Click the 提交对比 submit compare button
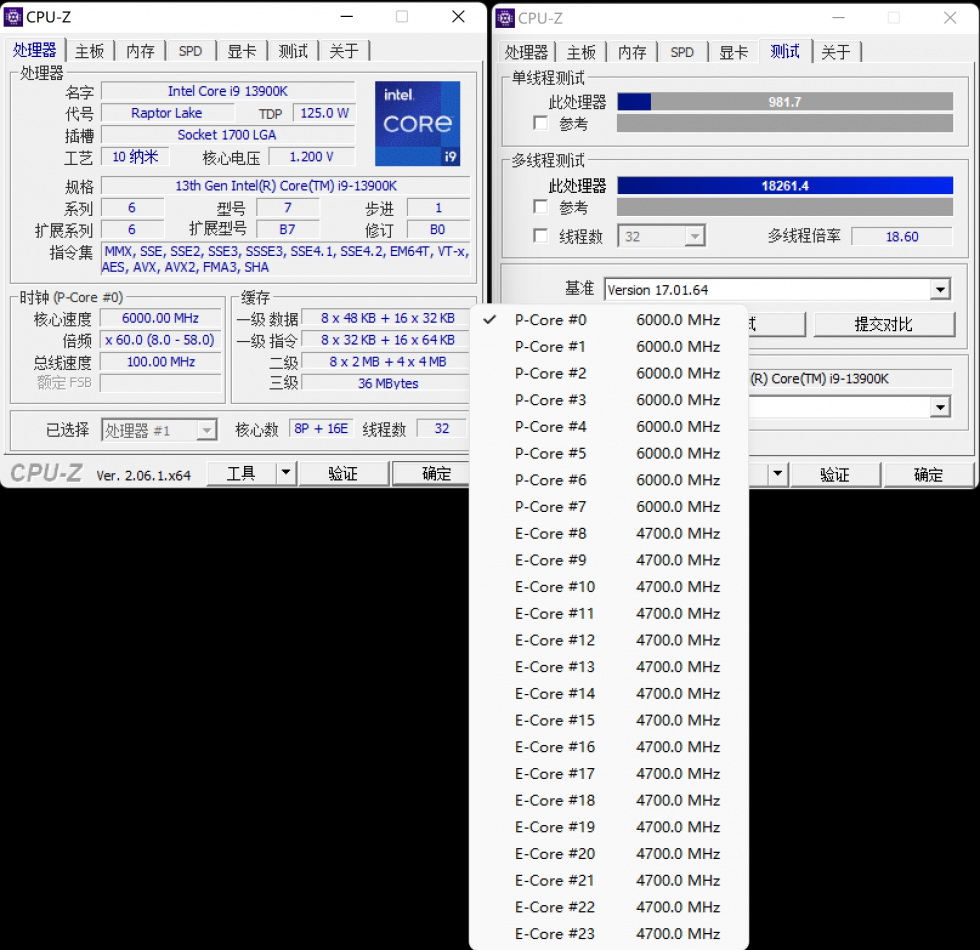This screenshot has height=950, width=980. point(883,324)
